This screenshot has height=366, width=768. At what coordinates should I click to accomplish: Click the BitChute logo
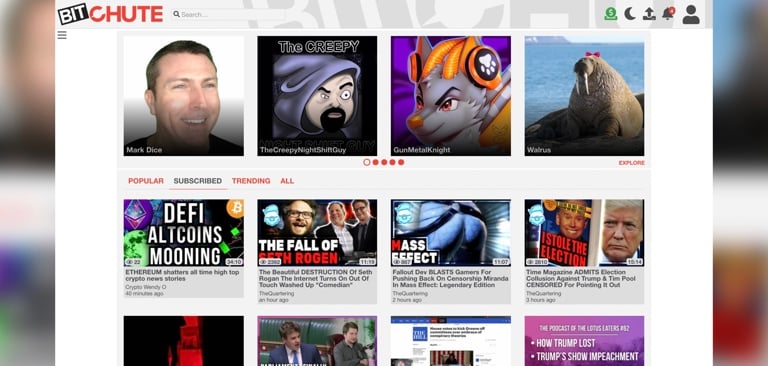point(110,14)
